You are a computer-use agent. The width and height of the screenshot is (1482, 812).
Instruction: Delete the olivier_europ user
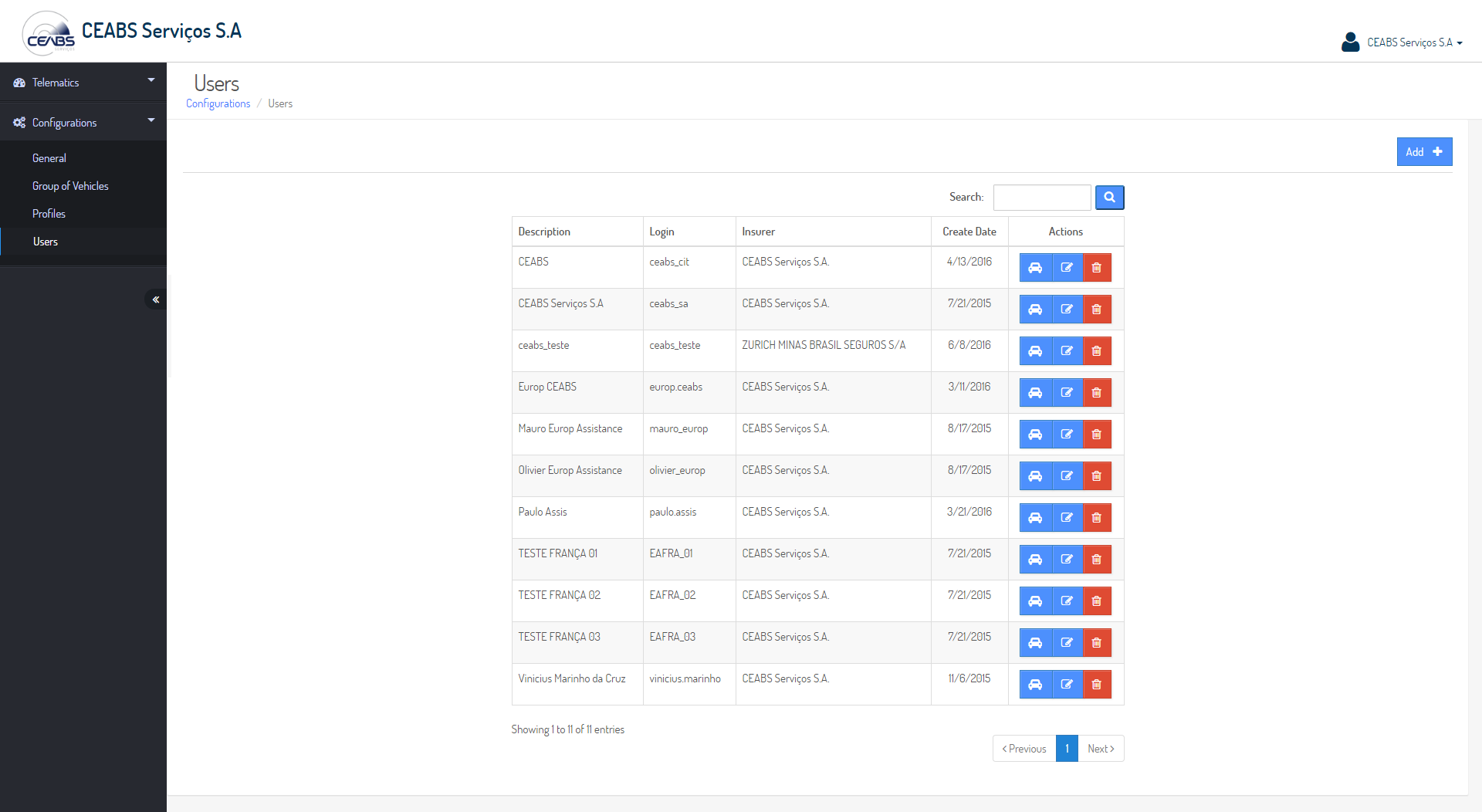pyautogui.click(x=1097, y=476)
